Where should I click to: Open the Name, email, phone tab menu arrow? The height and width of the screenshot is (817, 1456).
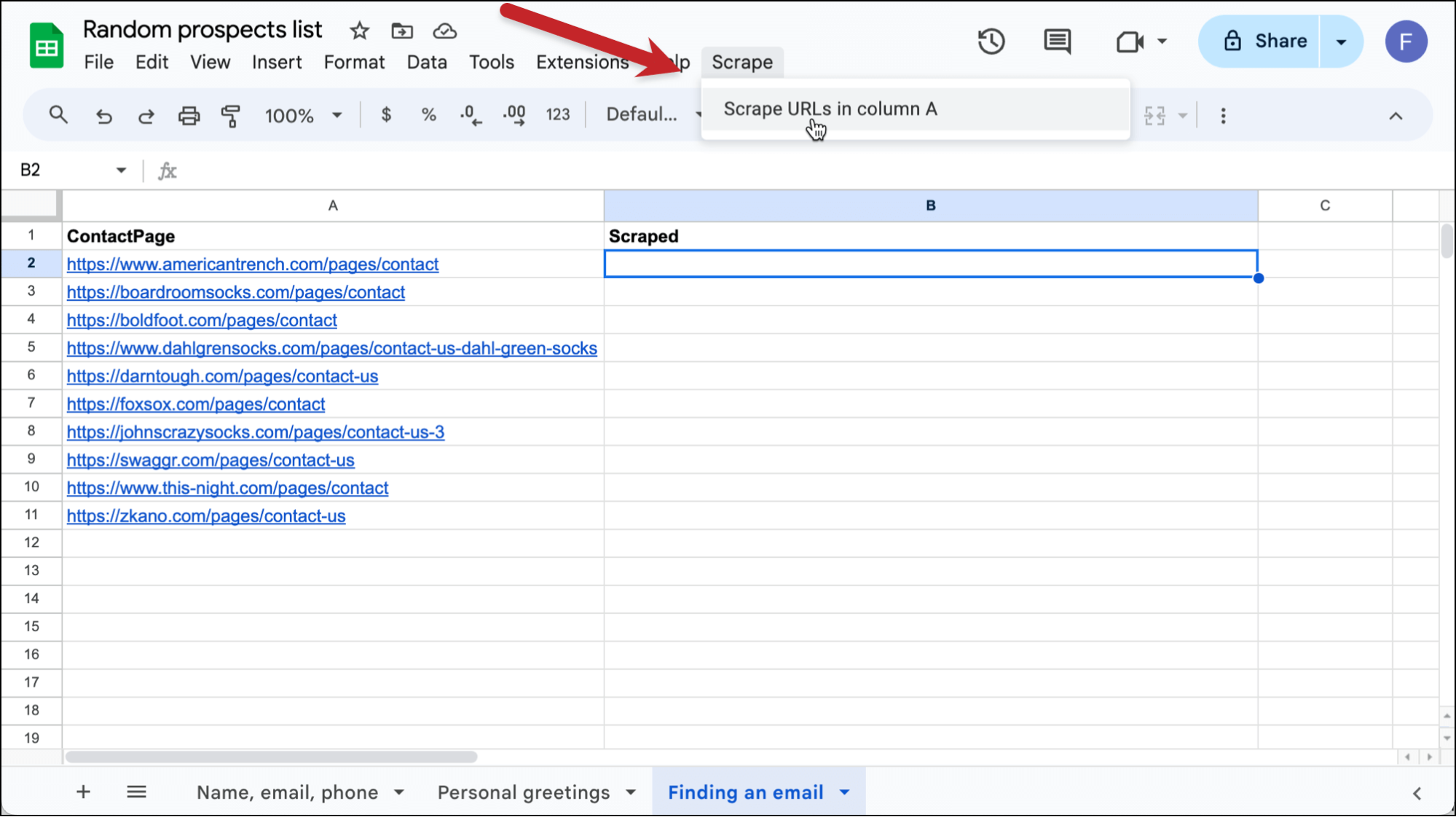399,792
